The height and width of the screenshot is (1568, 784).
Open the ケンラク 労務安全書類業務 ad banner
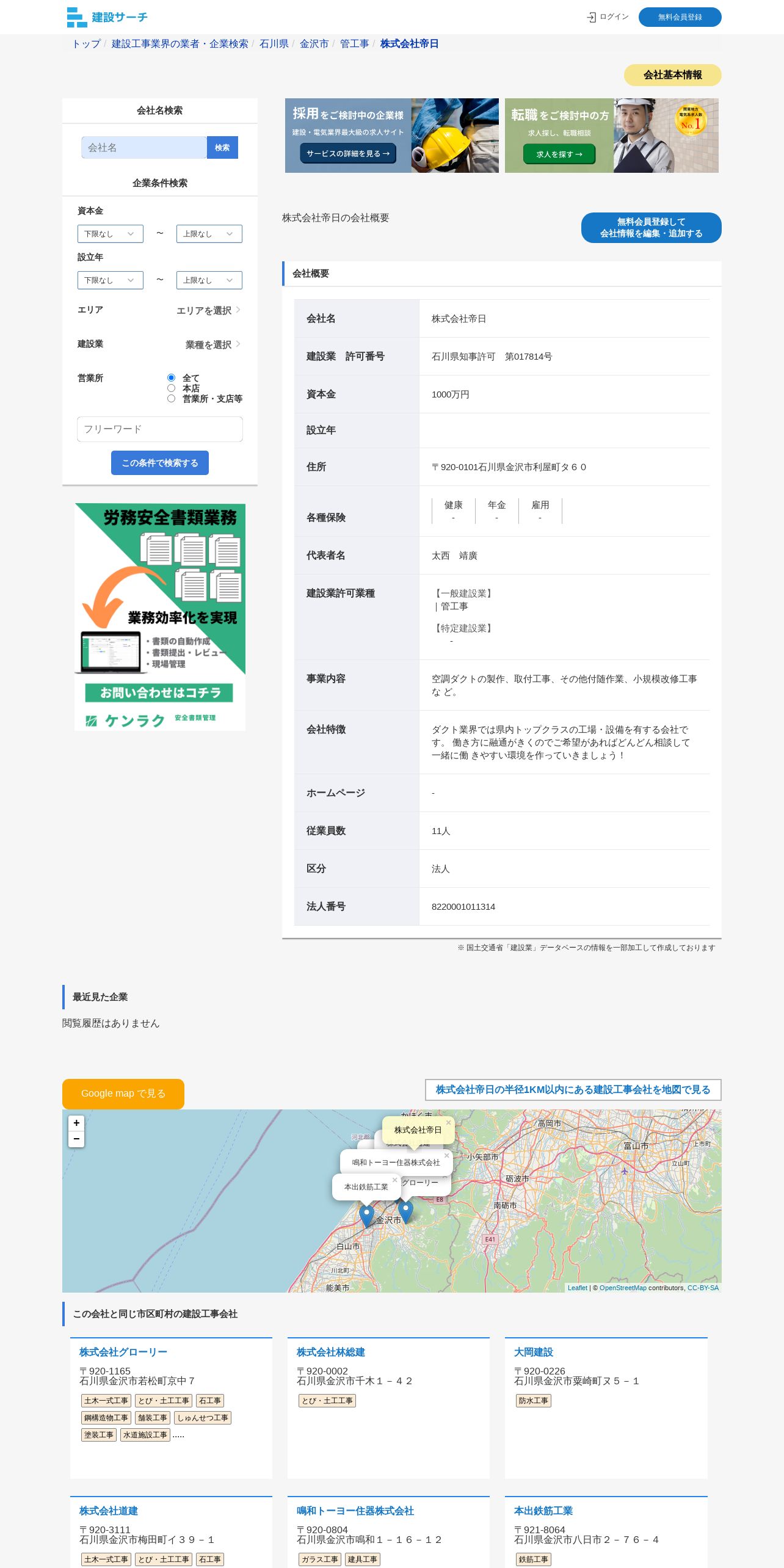point(160,617)
